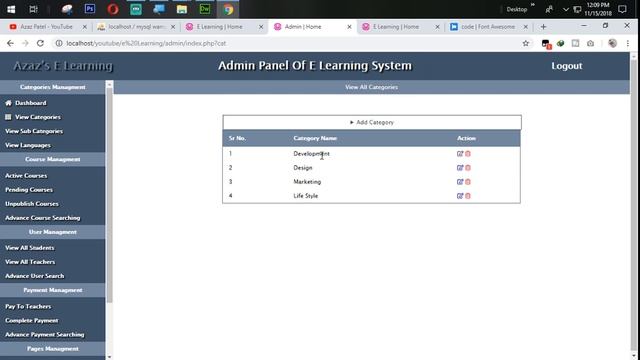Go to Active Courses
The image size is (640, 360).
point(26,176)
